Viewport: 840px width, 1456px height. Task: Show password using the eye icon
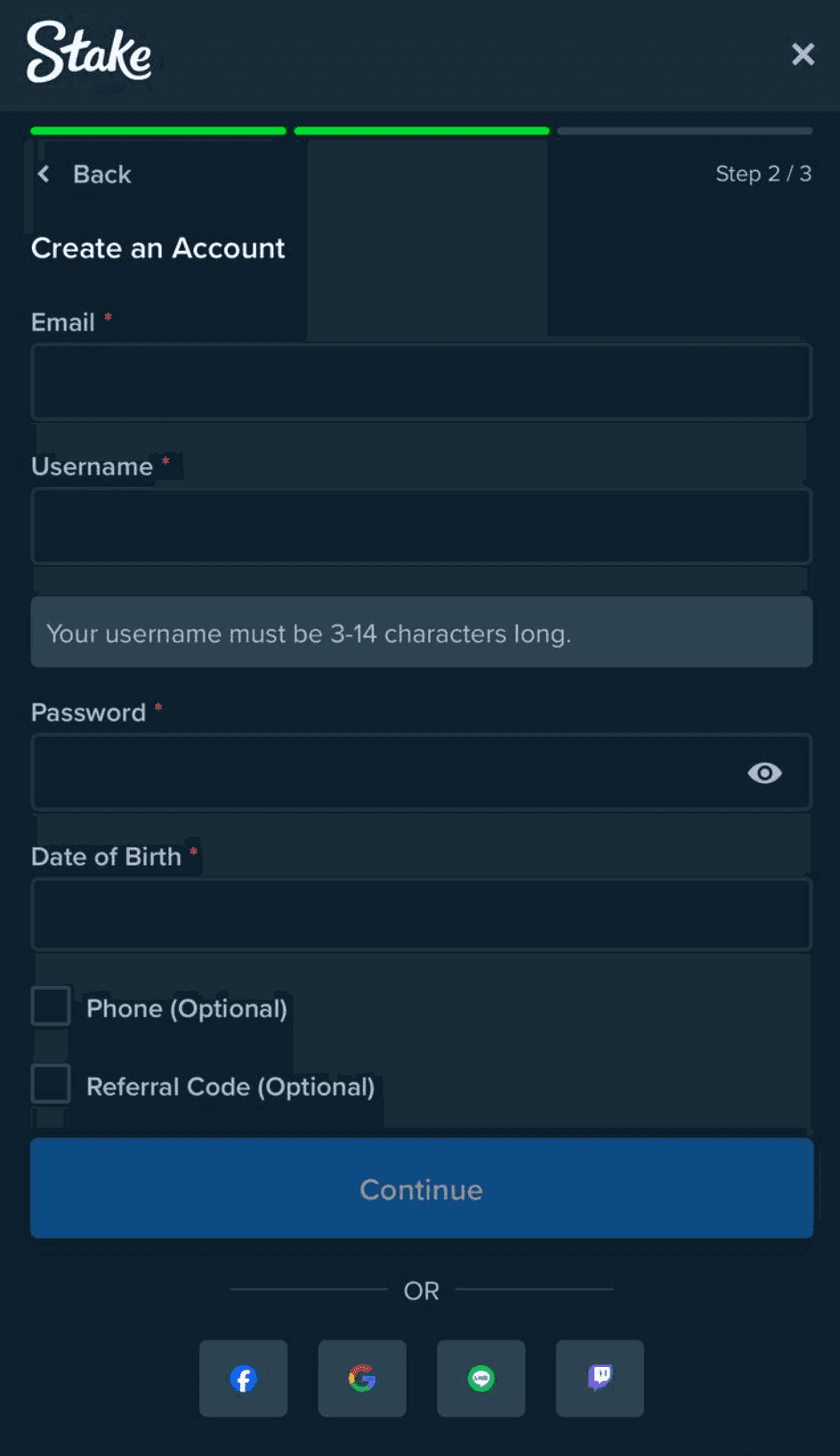click(x=764, y=772)
